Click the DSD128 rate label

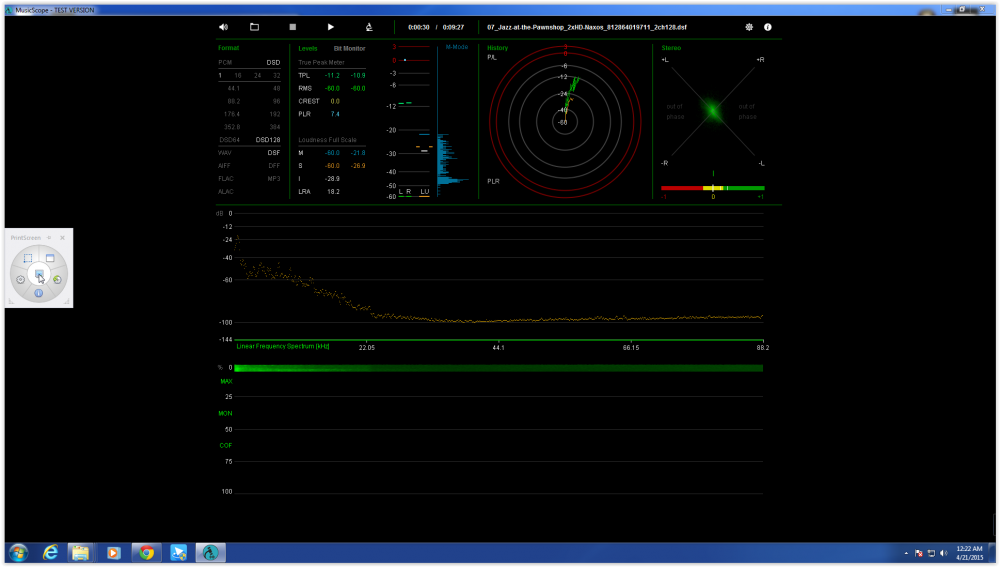click(x=268, y=140)
